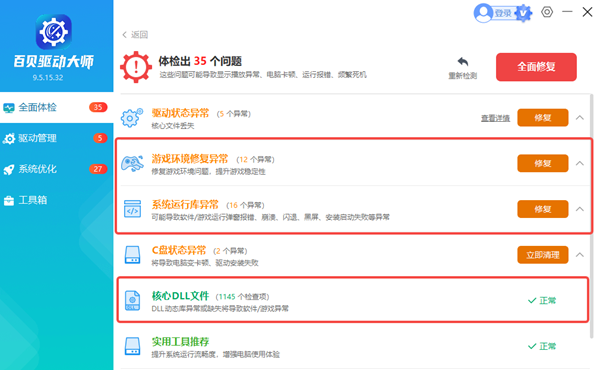Image resolution: width=600 pixels, height=370 pixels.
Task: Select the 系统运行库异常 title
Action: (185, 205)
